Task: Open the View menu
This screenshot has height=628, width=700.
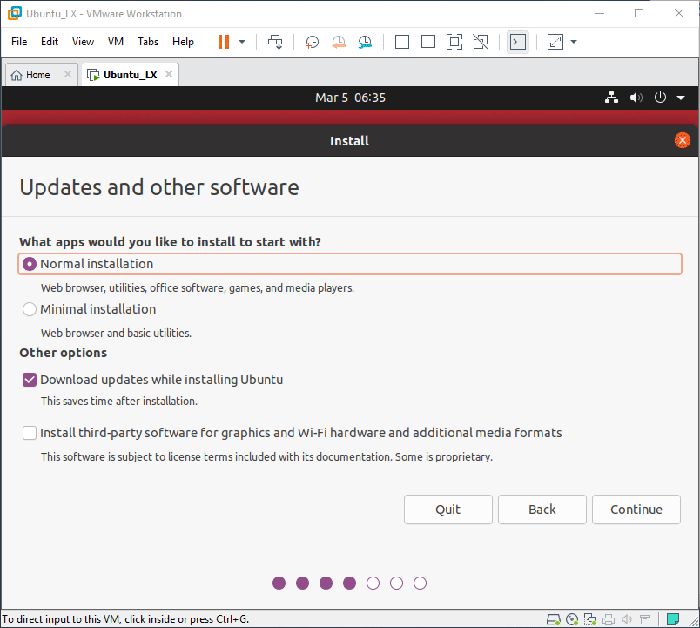Action: tap(83, 42)
